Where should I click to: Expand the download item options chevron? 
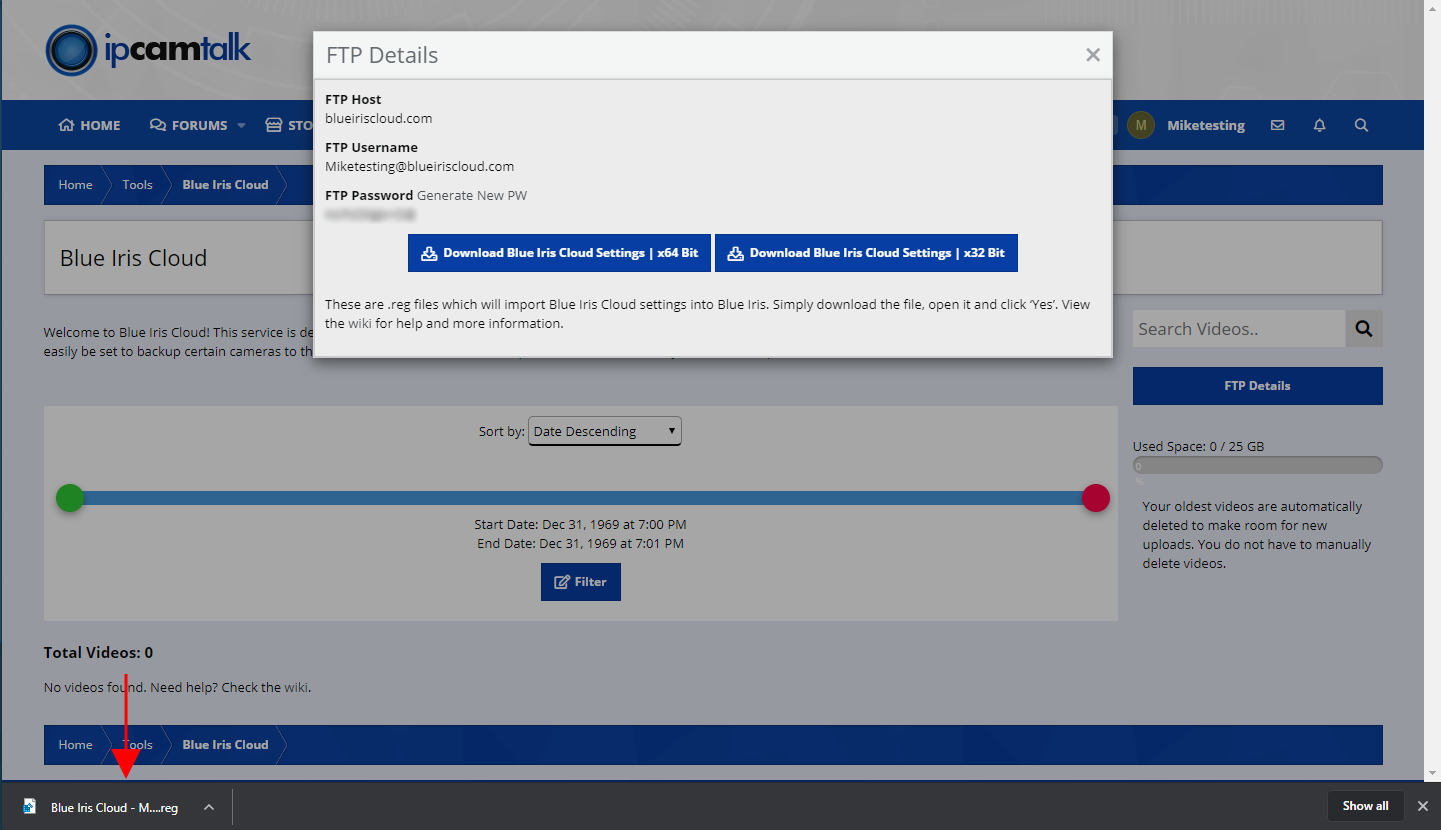[x=208, y=807]
